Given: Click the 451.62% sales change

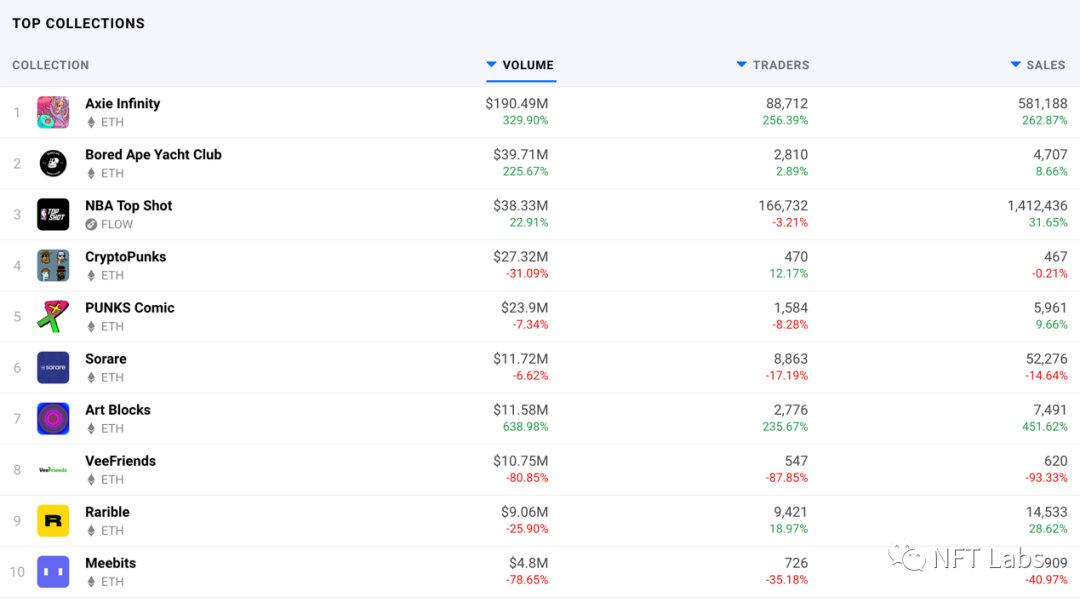Looking at the screenshot, I should pos(1045,427).
